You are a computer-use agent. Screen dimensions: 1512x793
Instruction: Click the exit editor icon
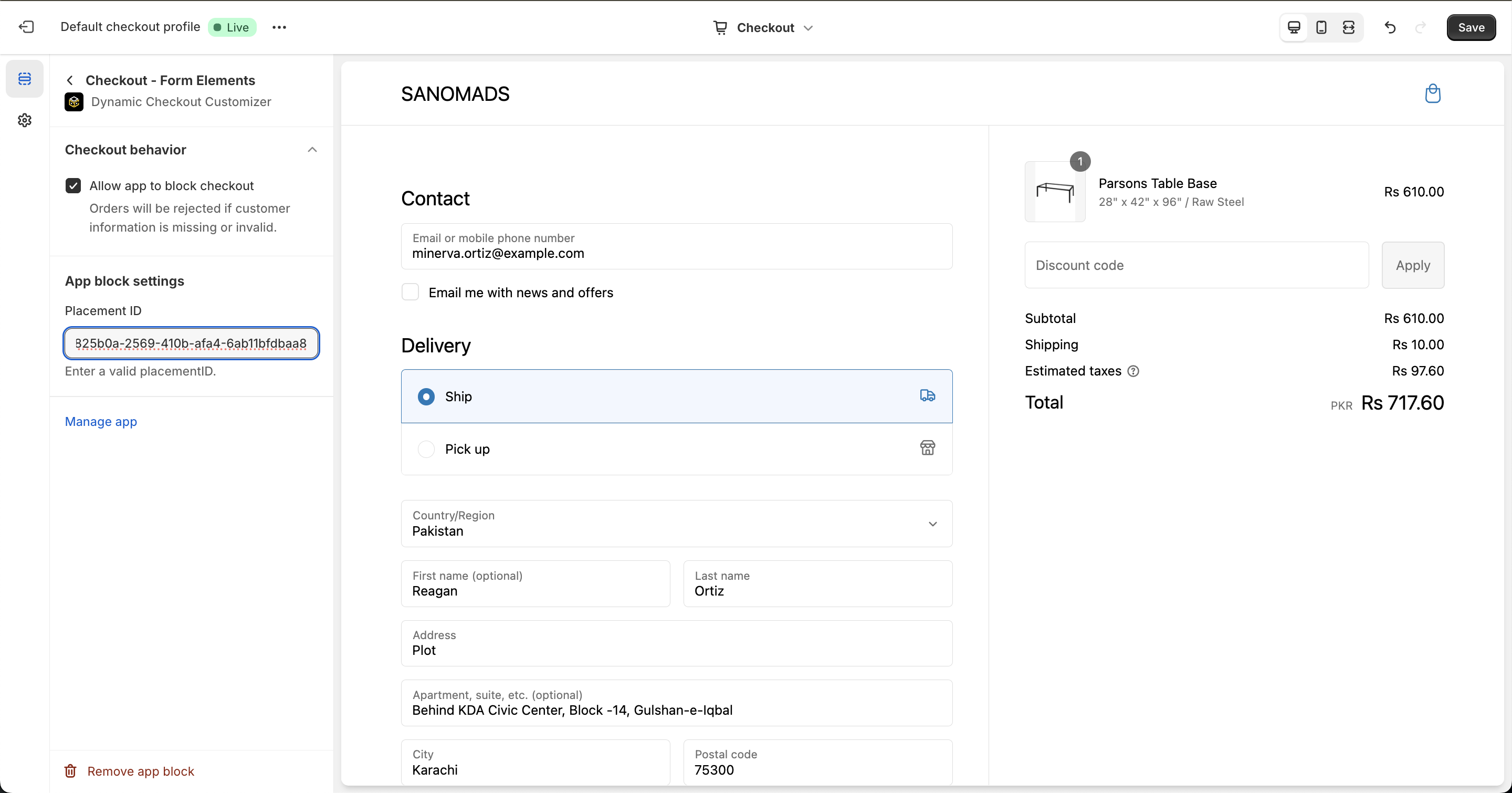[26, 27]
